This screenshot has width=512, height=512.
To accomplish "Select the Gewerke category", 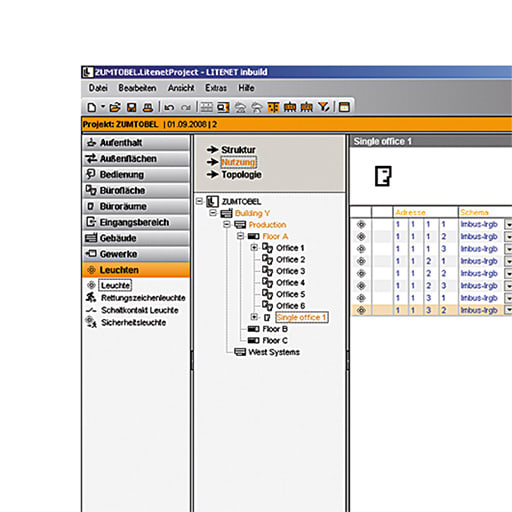I will pyautogui.click(x=136, y=254).
